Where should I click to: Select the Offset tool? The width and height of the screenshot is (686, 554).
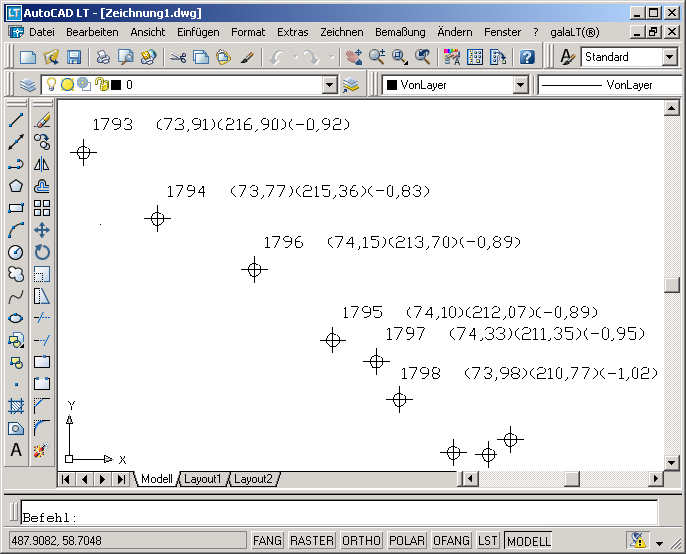tap(42, 186)
